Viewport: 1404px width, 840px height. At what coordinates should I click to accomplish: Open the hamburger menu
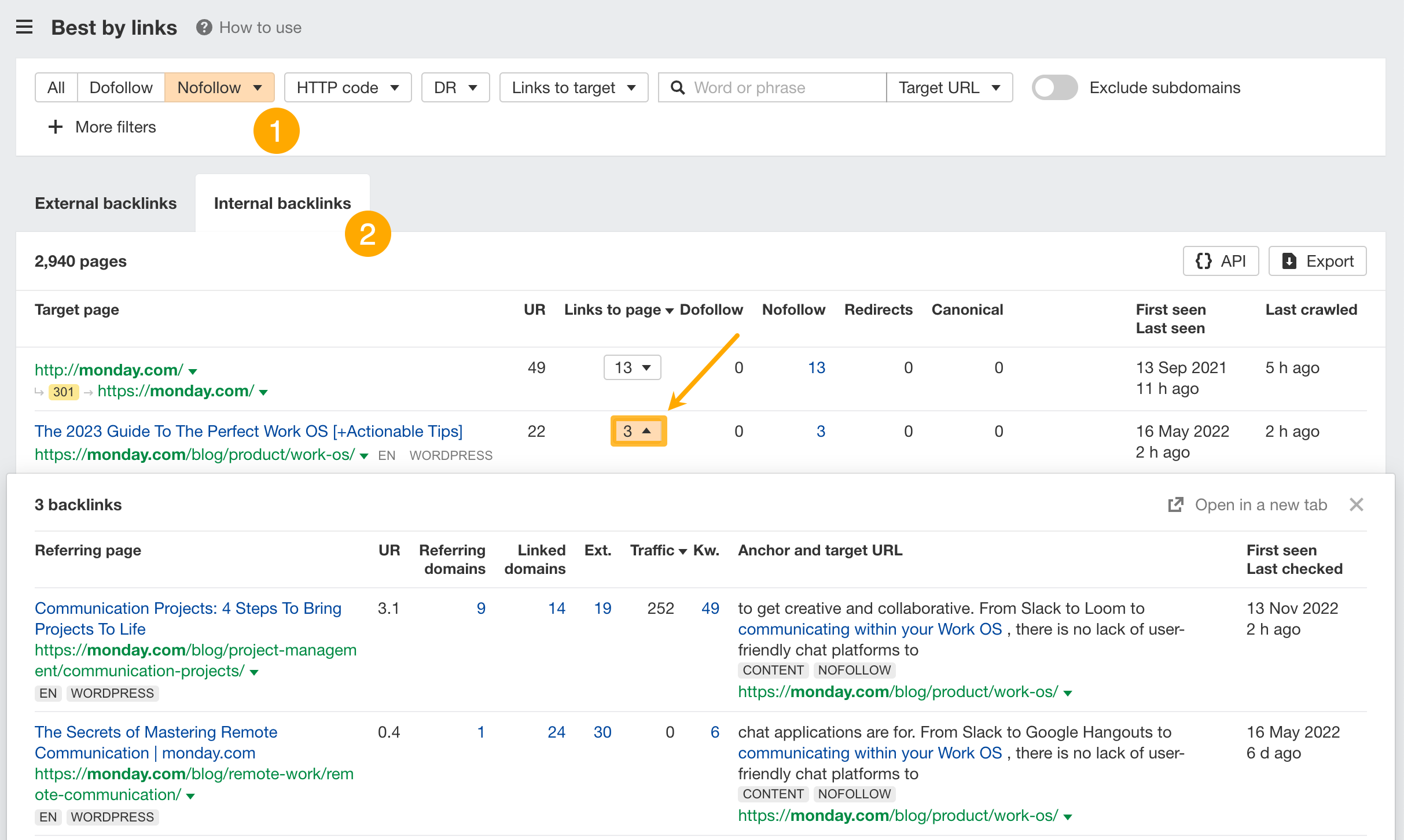pyautogui.click(x=24, y=27)
